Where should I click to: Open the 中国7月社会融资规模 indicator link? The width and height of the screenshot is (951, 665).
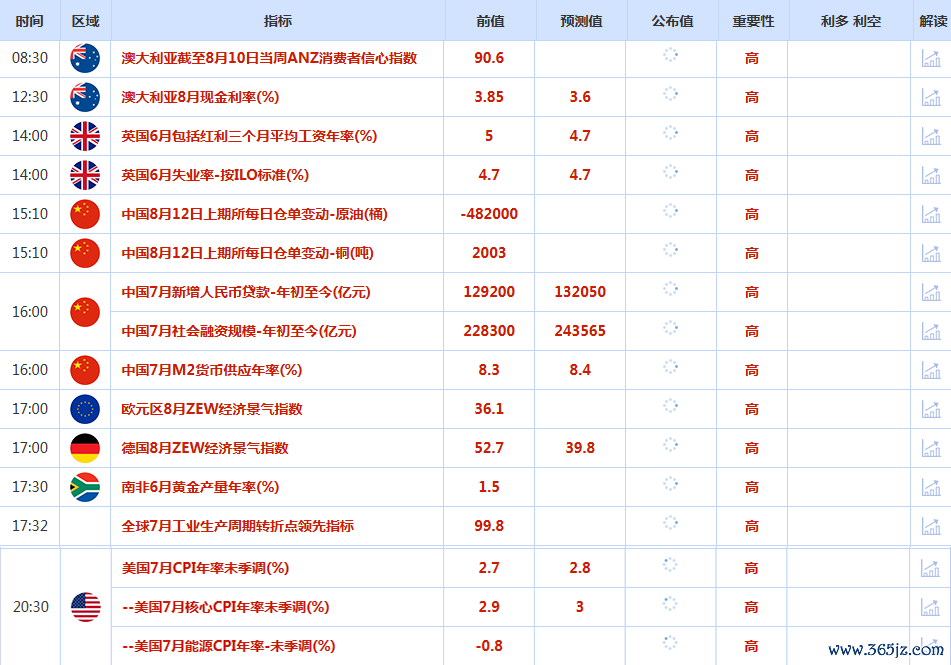pos(239,331)
